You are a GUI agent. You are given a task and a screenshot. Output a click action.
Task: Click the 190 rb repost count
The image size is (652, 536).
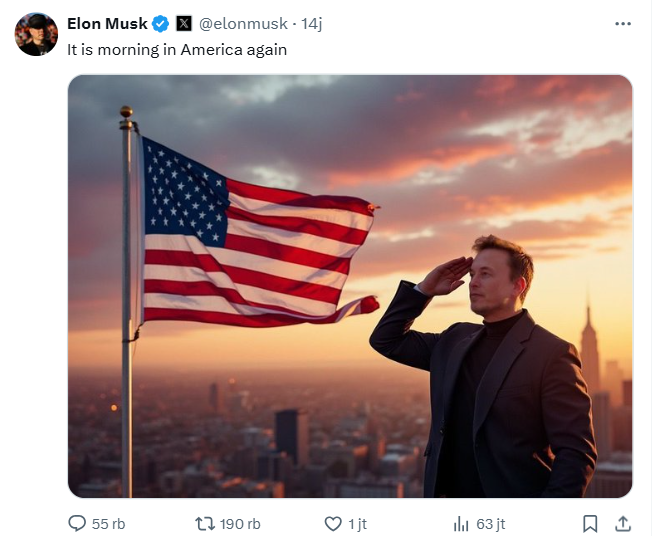tap(240, 523)
